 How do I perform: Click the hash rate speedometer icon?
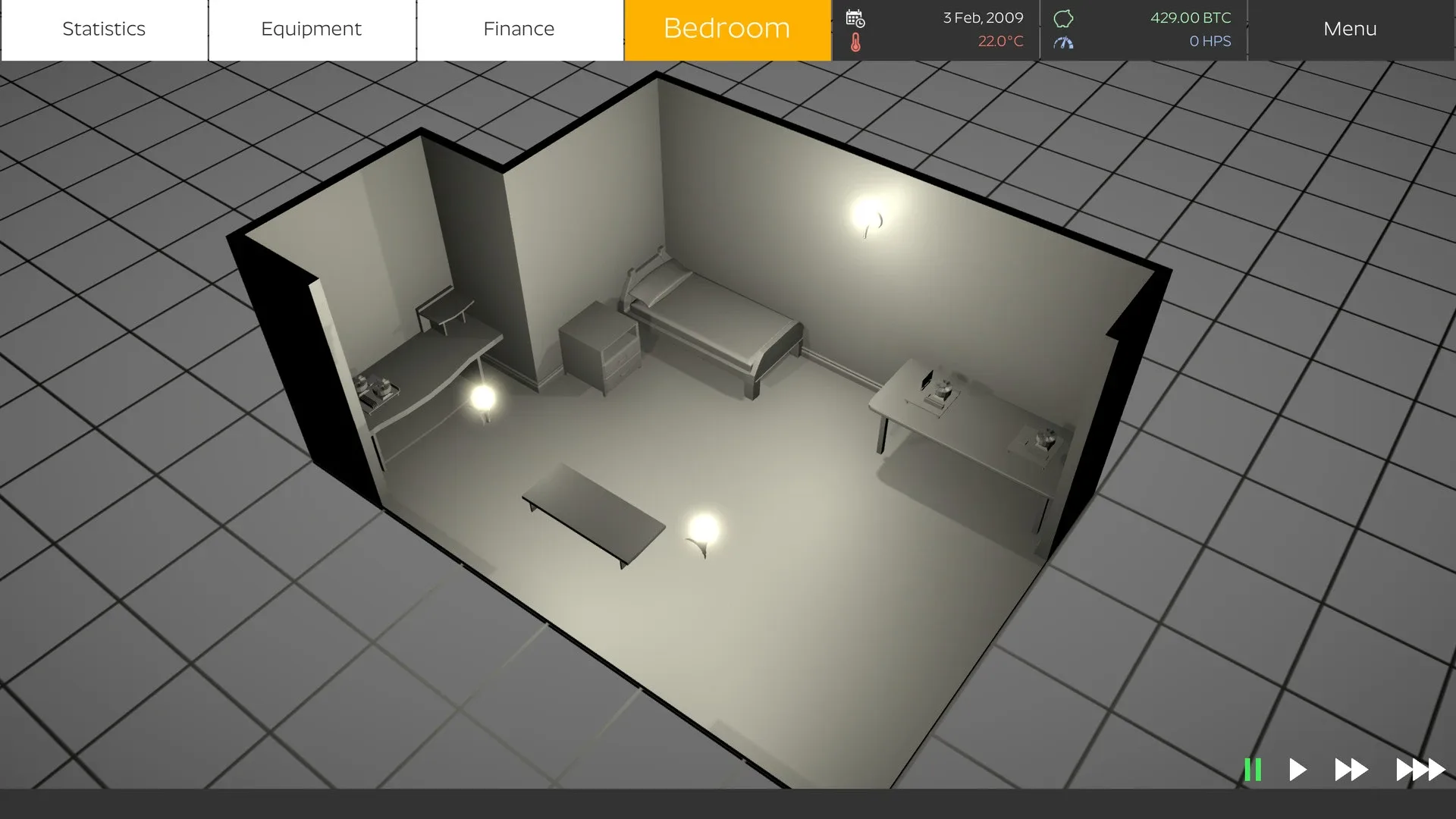[x=1063, y=42]
